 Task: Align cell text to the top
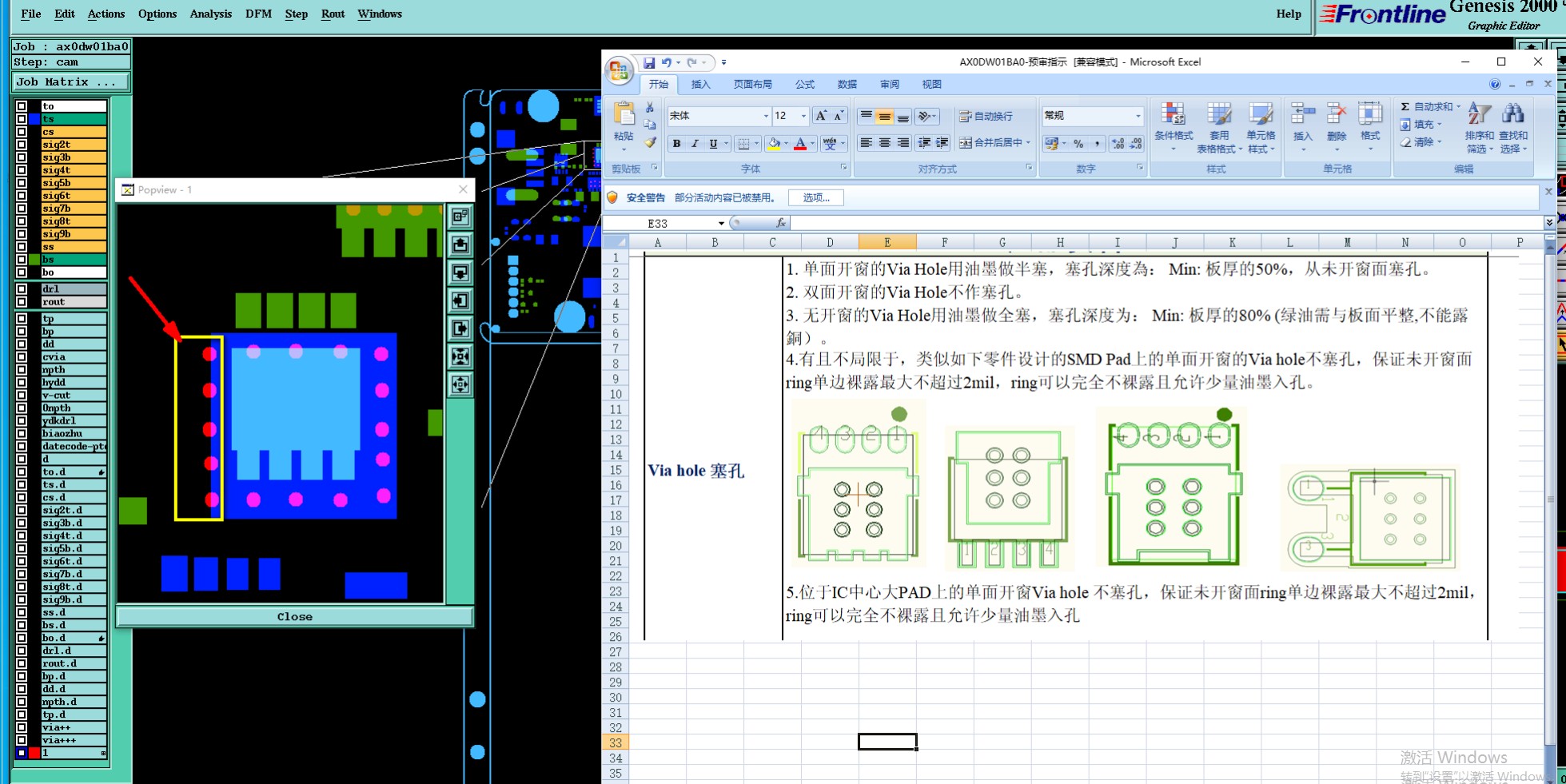tap(867, 116)
